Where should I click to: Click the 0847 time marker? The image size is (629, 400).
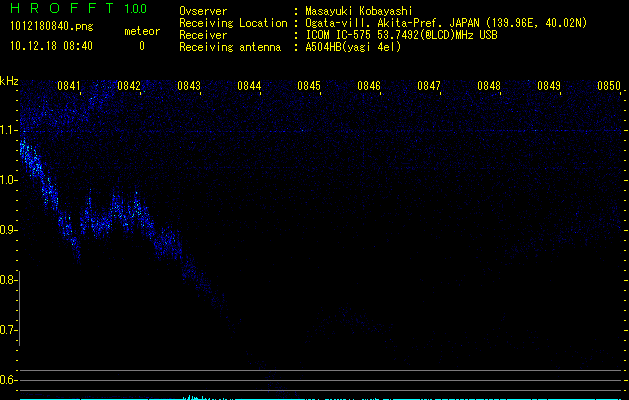[x=429, y=86]
